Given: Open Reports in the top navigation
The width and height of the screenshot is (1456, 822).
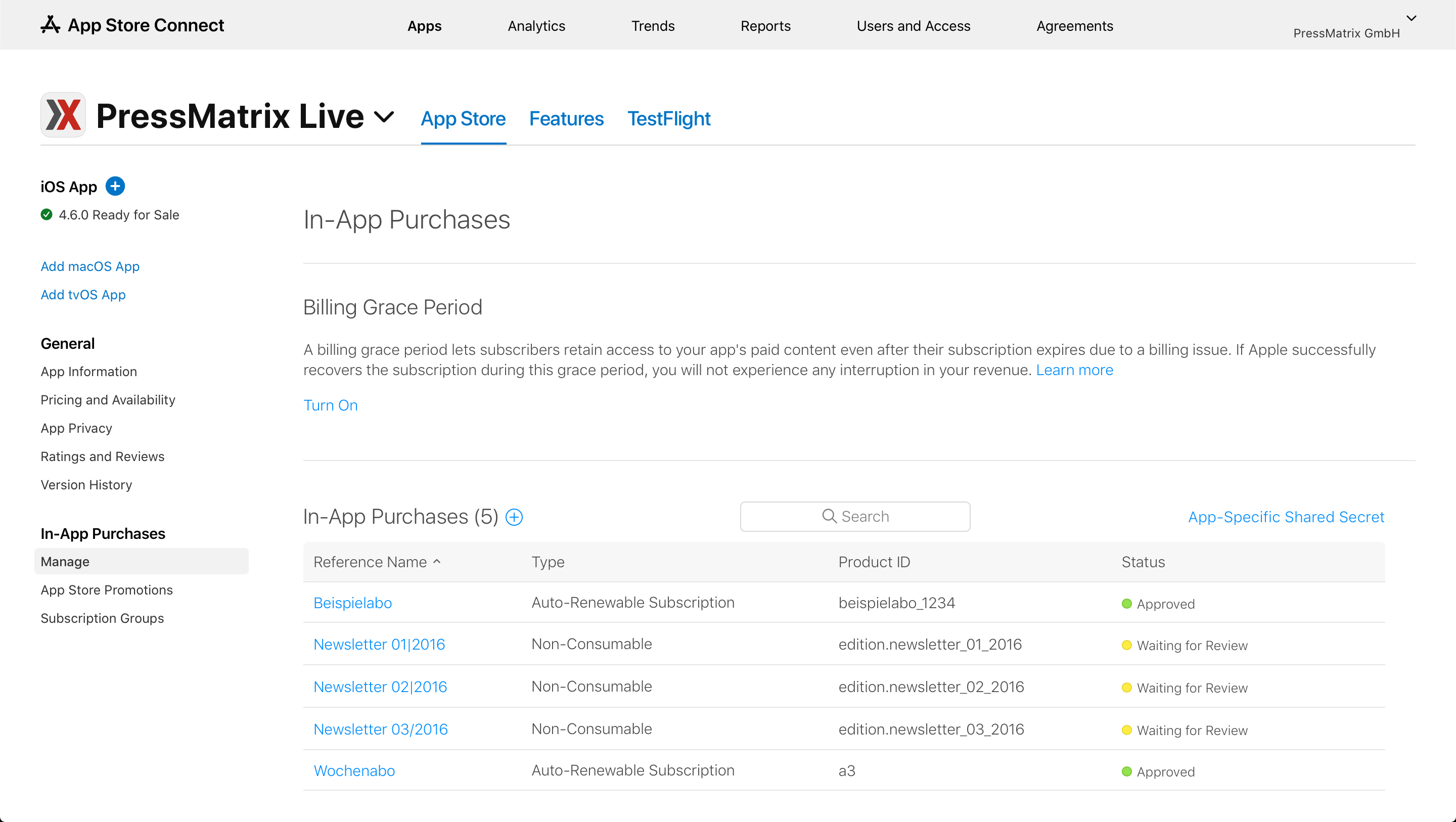Looking at the screenshot, I should pos(765,26).
